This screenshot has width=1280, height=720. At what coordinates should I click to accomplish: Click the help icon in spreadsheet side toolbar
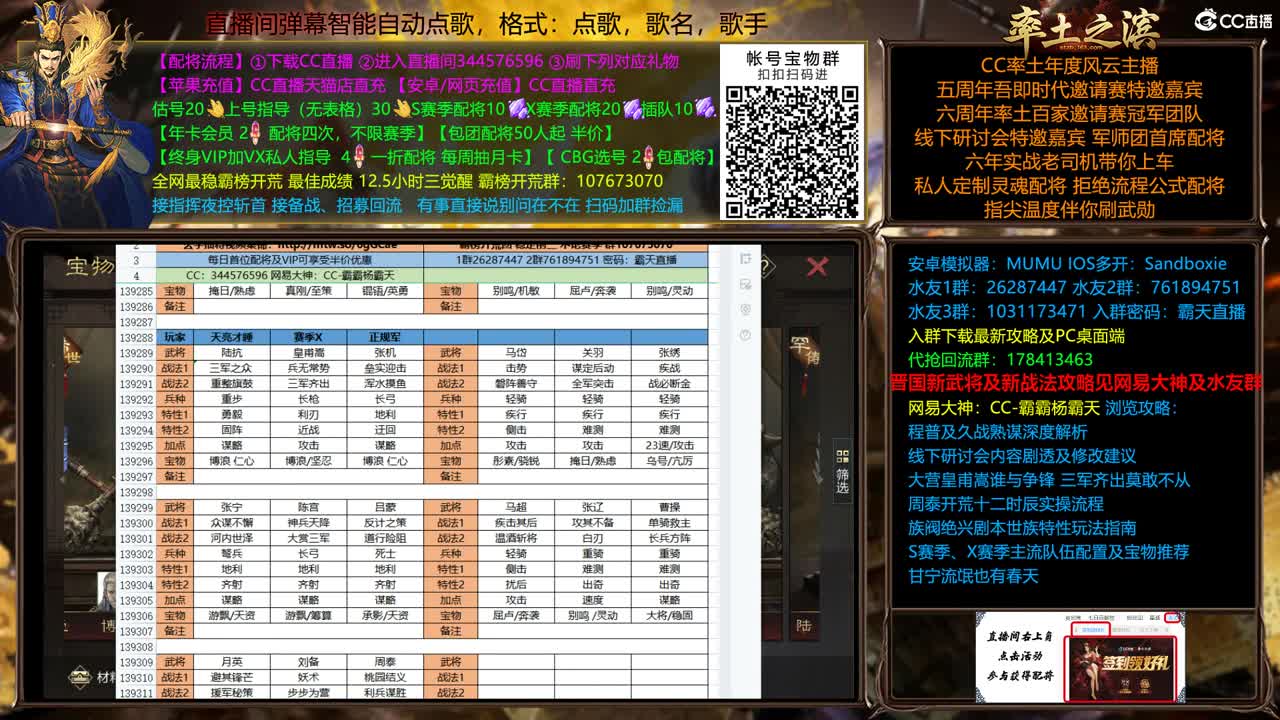pos(745,335)
